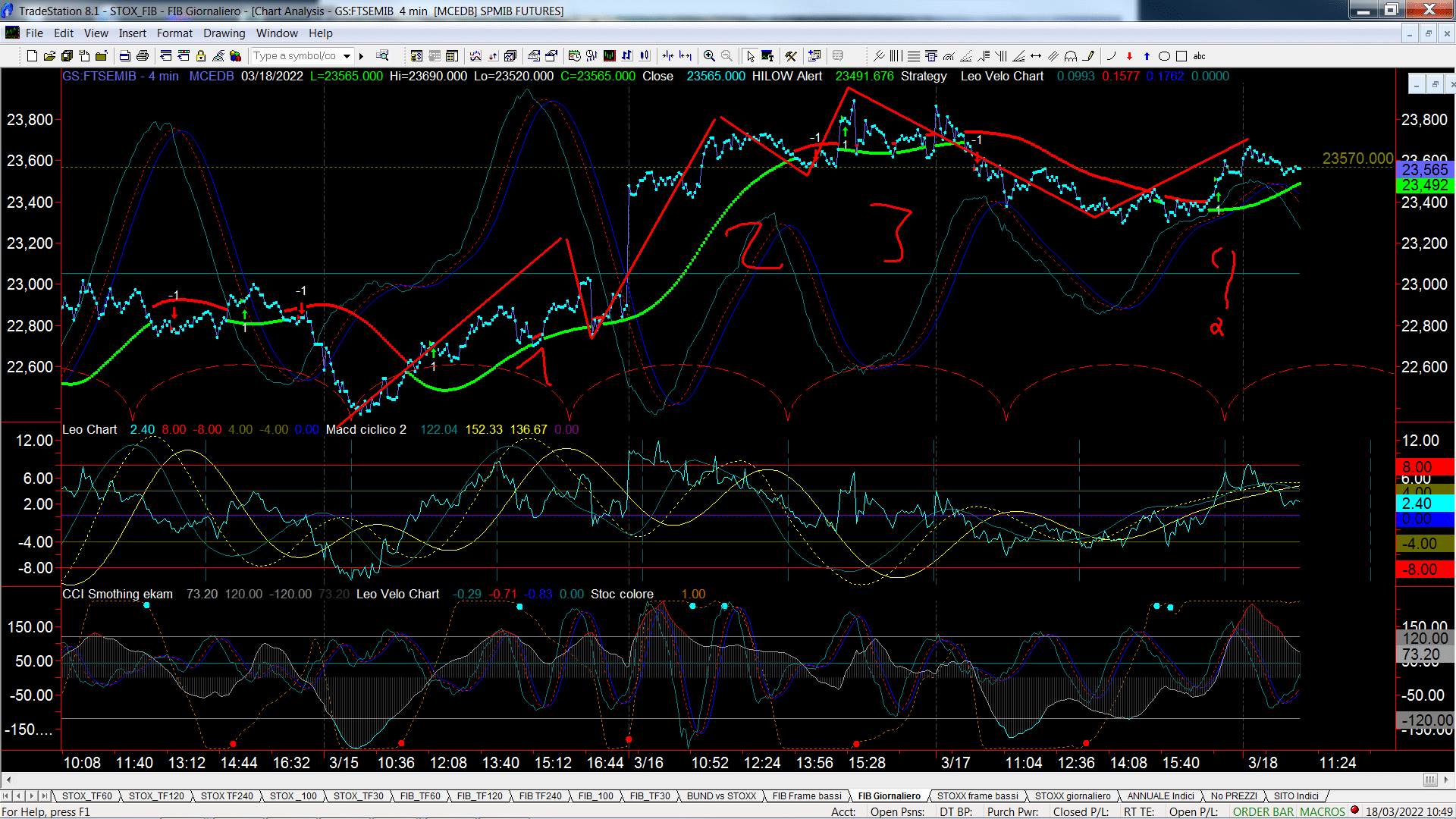The width and height of the screenshot is (1456, 819).
Task: Click the clock time-and-sales icon
Action: click(x=574, y=56)
